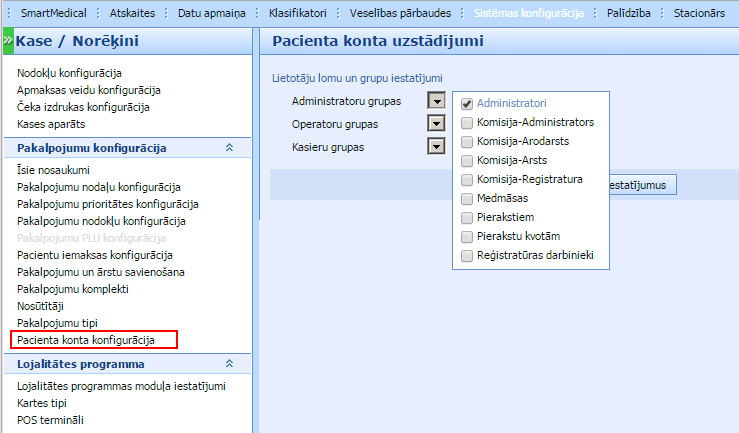739x433 pixels.
Task: Open the Sistēmas konfigurācija menu
Action: [526, 13]
